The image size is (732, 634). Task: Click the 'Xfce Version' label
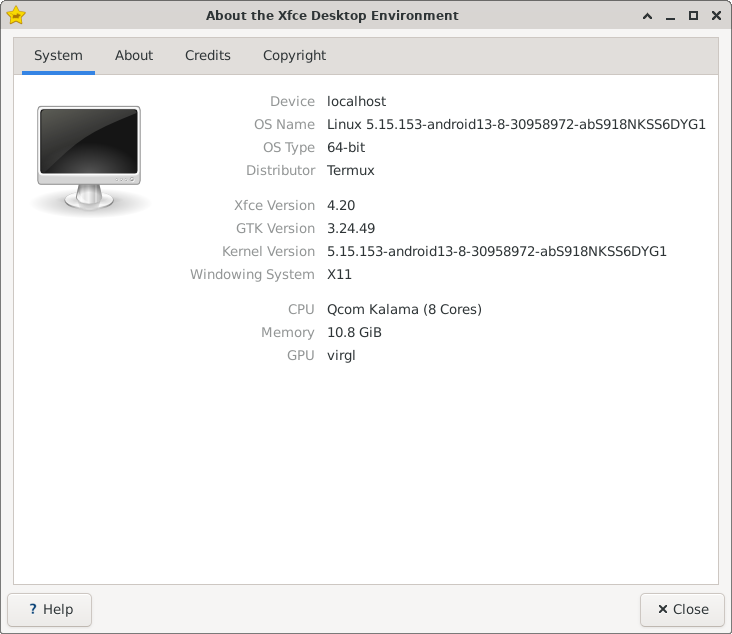pos(274,205)
